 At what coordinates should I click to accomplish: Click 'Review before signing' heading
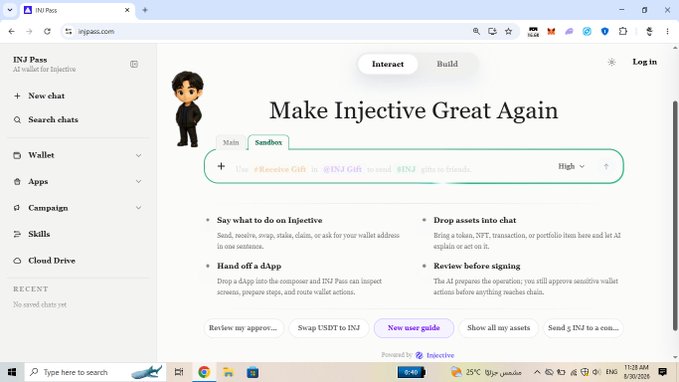tap(477, 266)
